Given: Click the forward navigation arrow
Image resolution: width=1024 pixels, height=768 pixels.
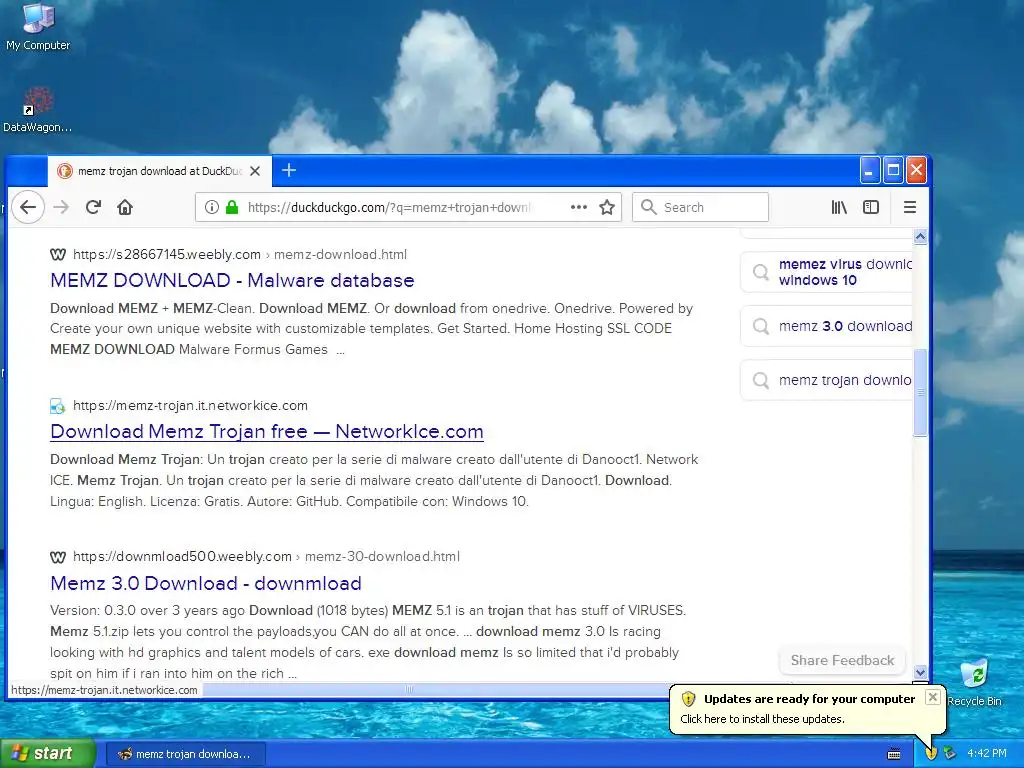Looking at the screenshot, I should 61,208.
